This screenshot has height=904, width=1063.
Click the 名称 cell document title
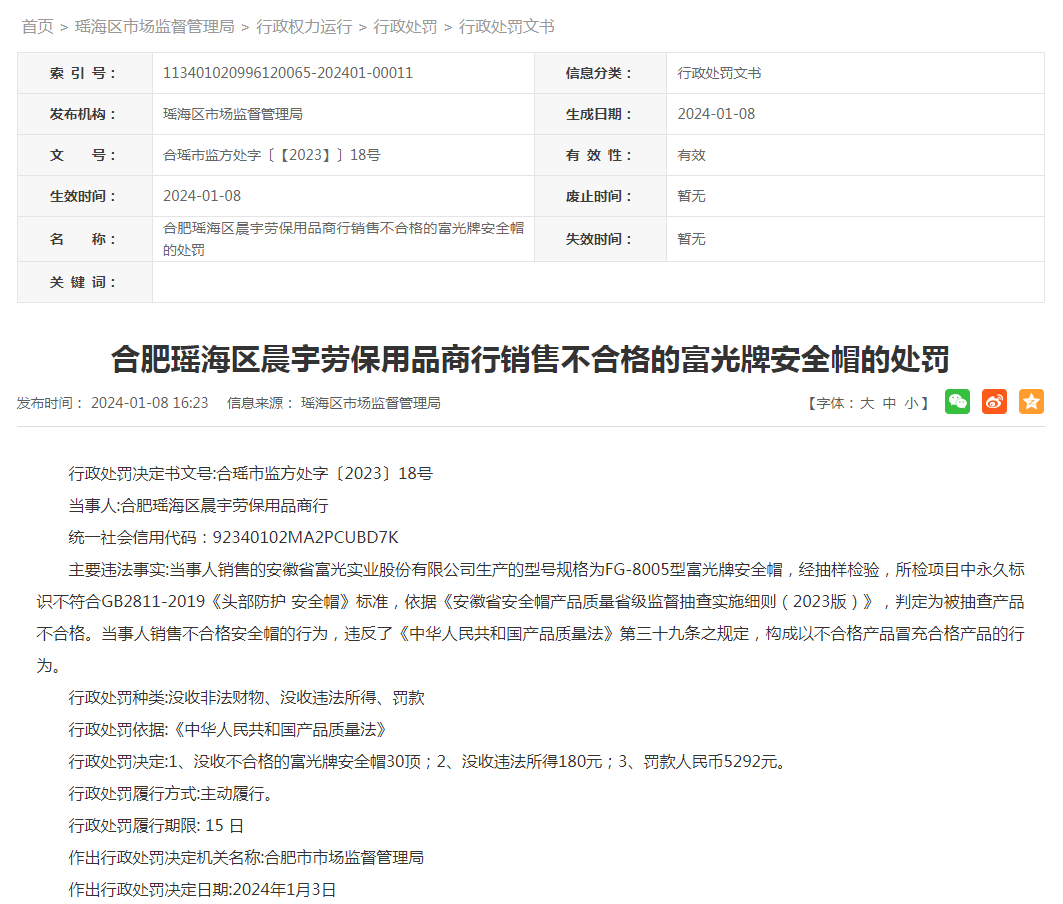[344, 239]
